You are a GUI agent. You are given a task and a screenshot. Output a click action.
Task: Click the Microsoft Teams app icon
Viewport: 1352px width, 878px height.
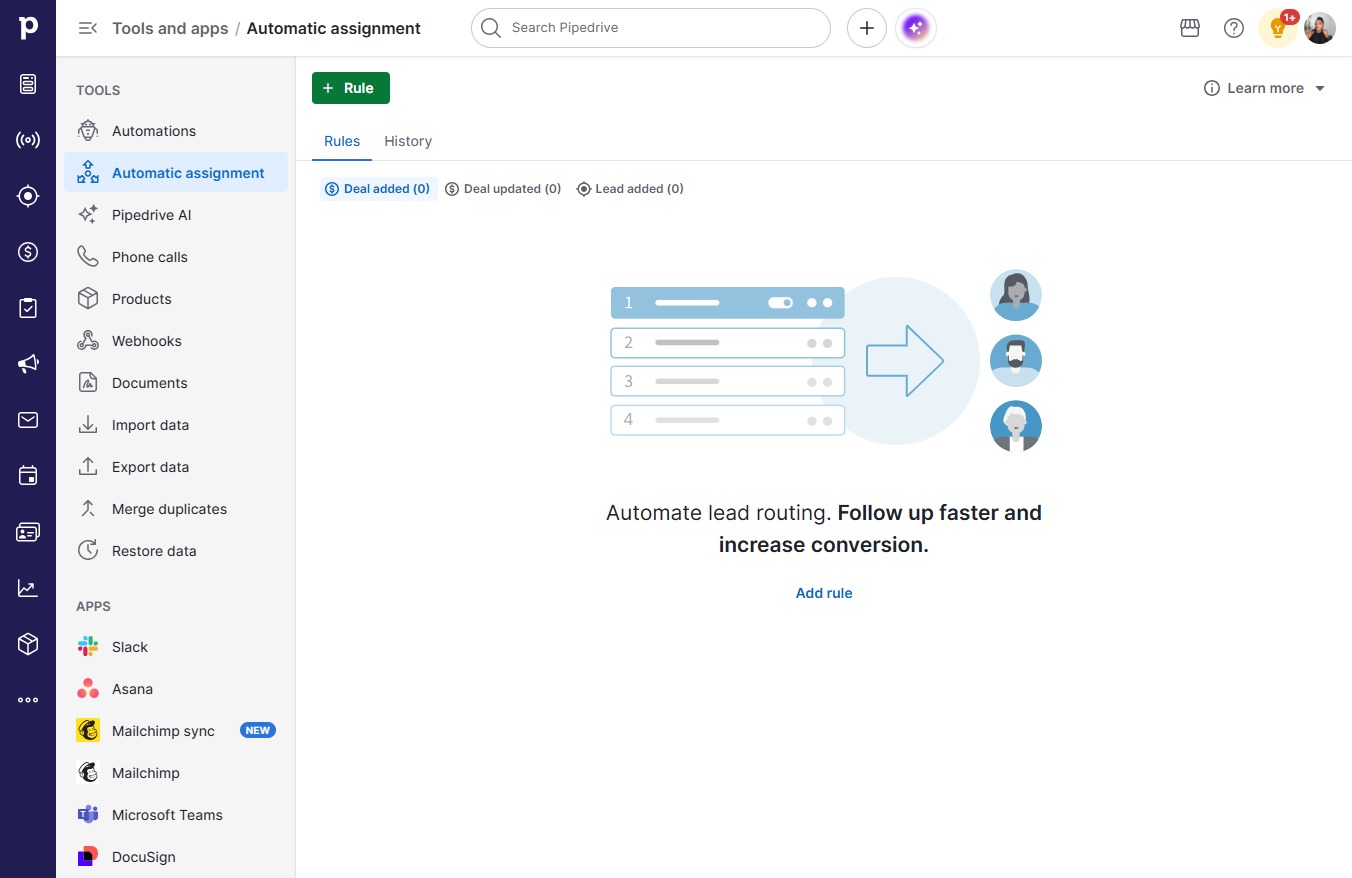pos(88,815)
